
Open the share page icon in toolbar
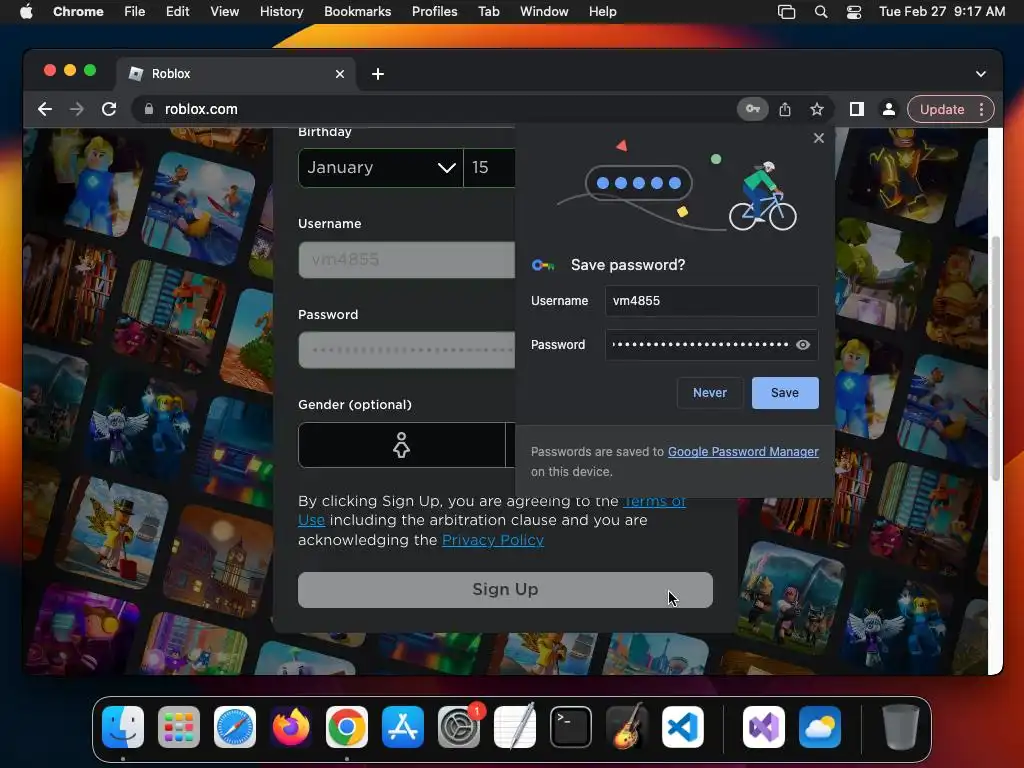coord(785,109)
